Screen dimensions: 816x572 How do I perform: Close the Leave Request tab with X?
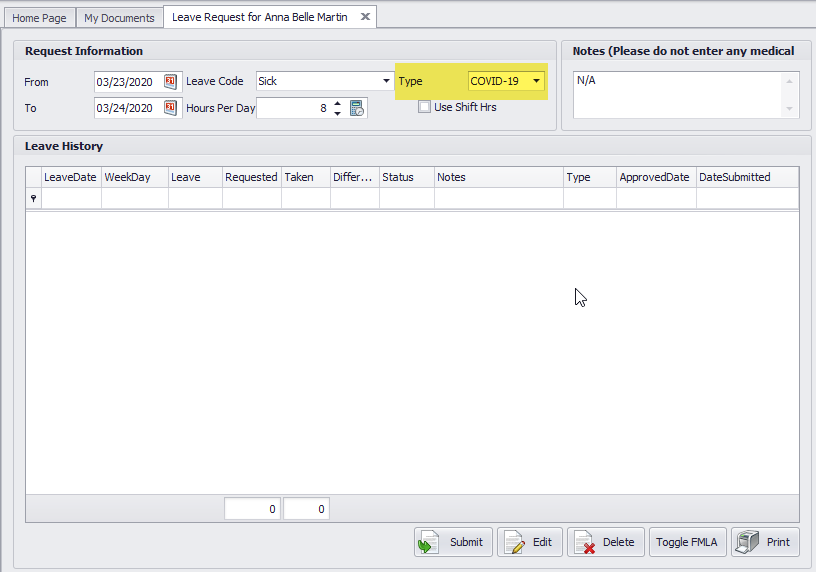(x=365, y=17)
